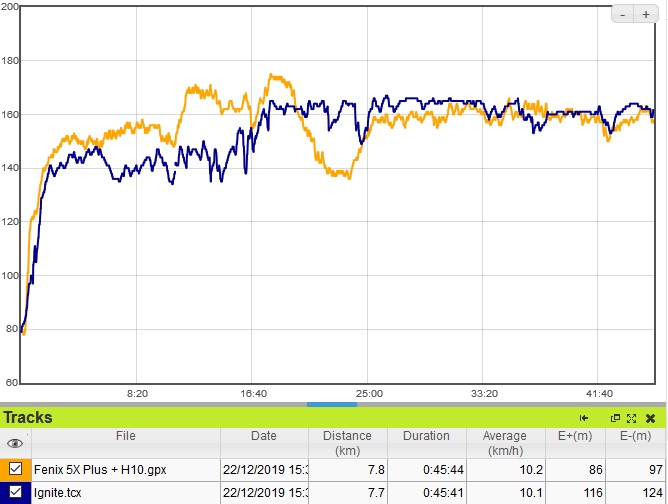Sort by Average (km/h) column header
This screenshot has height=504, width=668.
point(504,443)
